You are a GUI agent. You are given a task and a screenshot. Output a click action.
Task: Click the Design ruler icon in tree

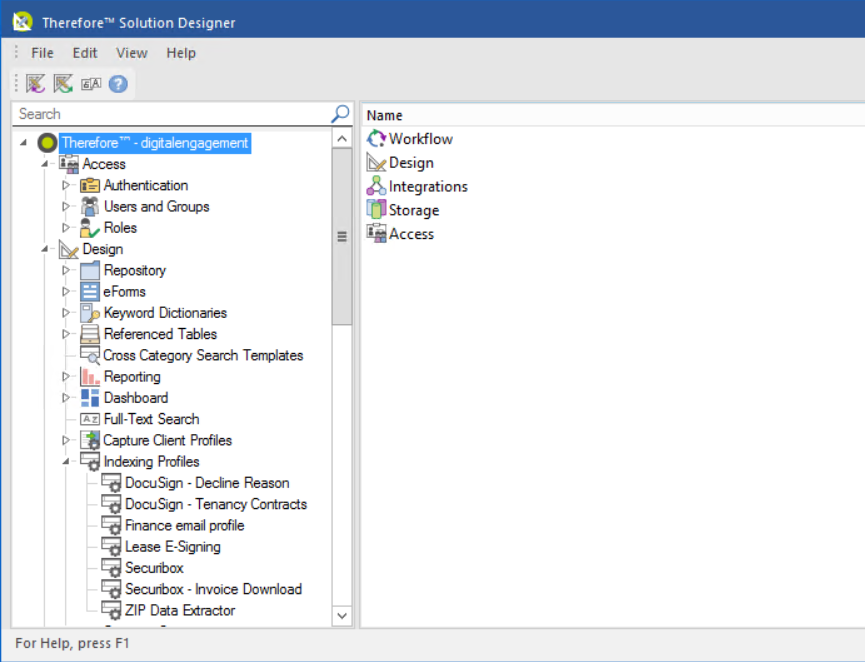[69, 249]
